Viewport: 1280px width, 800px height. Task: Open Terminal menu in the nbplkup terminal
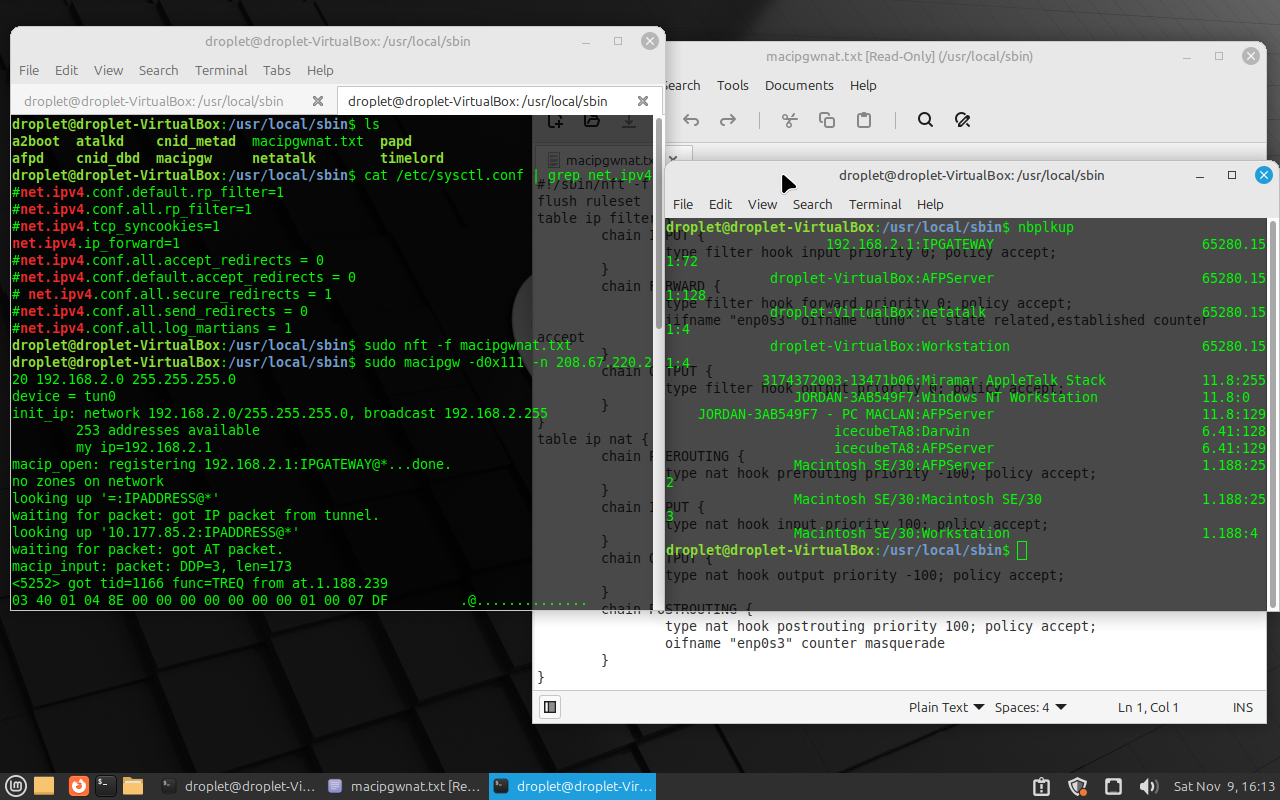(875, 204)
